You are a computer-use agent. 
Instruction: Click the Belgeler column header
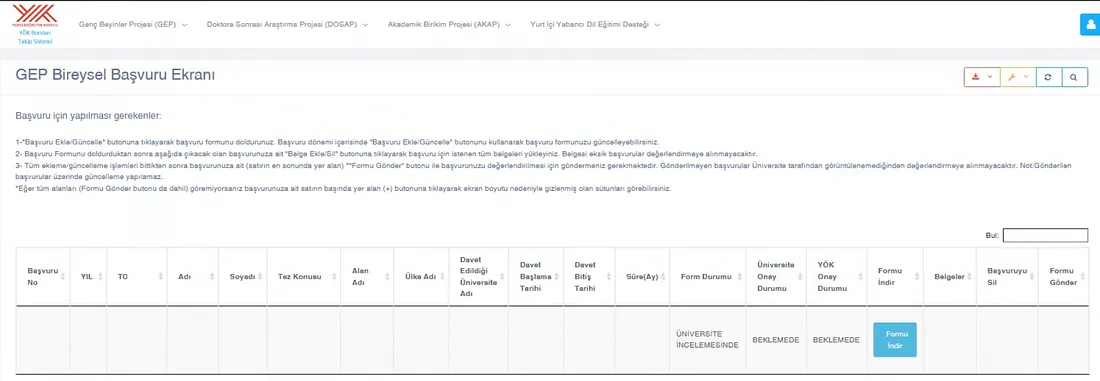(950, 276)
